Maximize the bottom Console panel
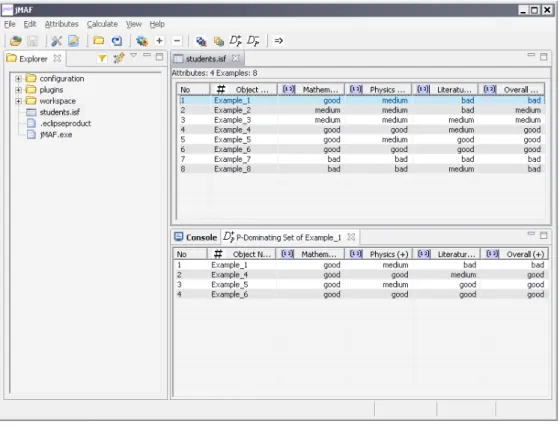Viewport: 560px width, 427px height. click(x=544, y=236)
